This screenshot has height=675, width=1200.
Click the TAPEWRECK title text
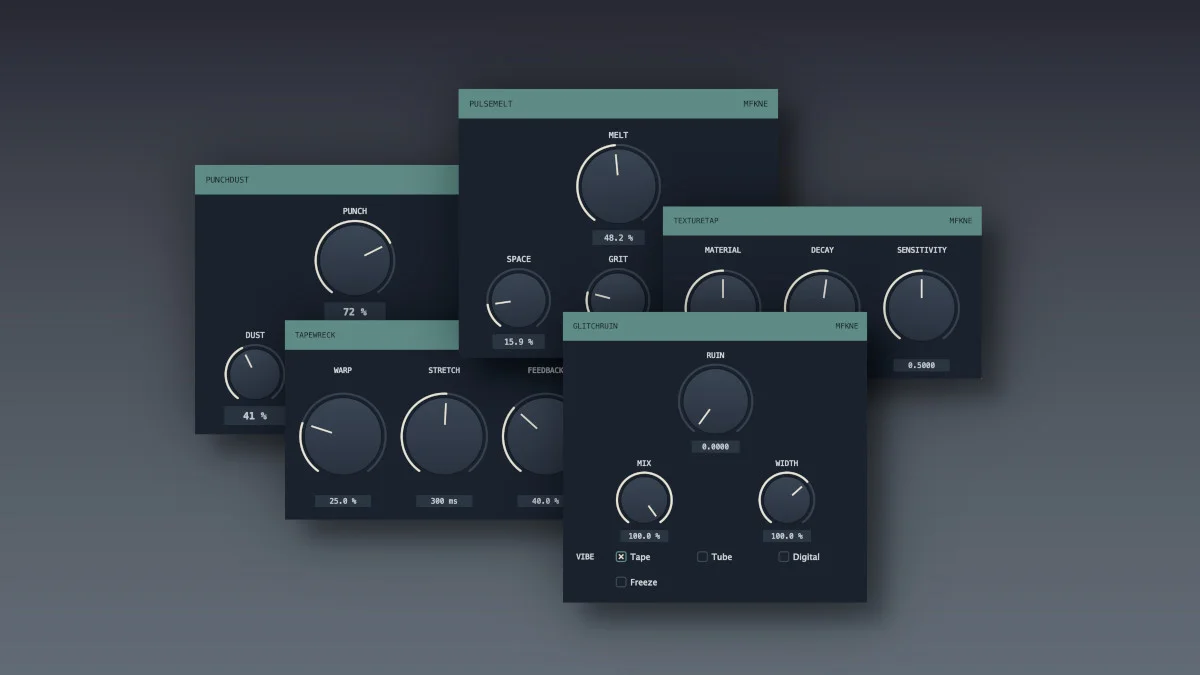315,335
